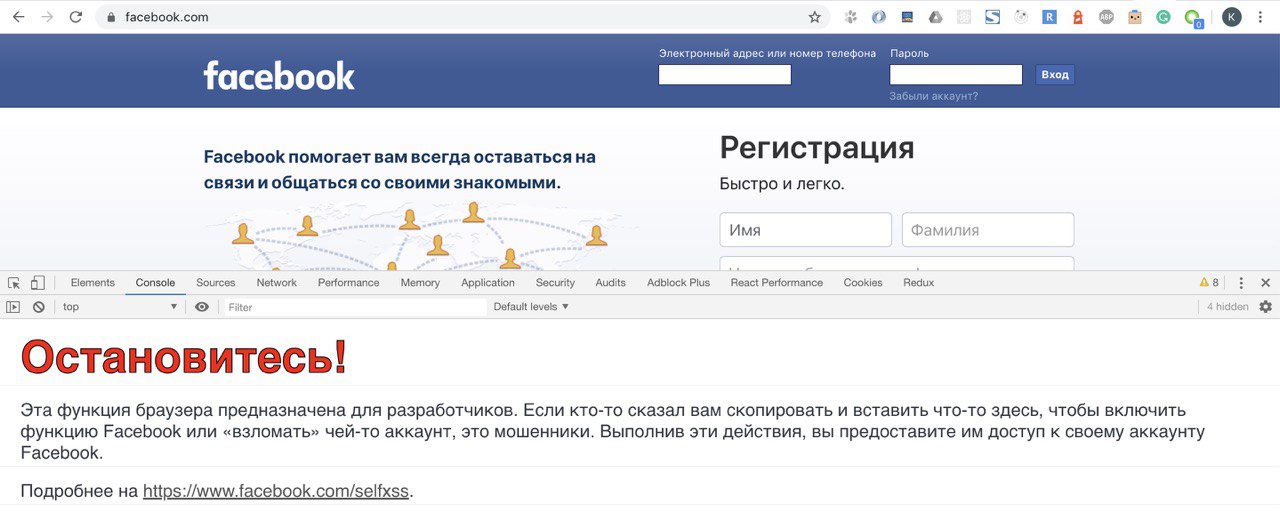Open Chrome's three-dot menu

1262,17
